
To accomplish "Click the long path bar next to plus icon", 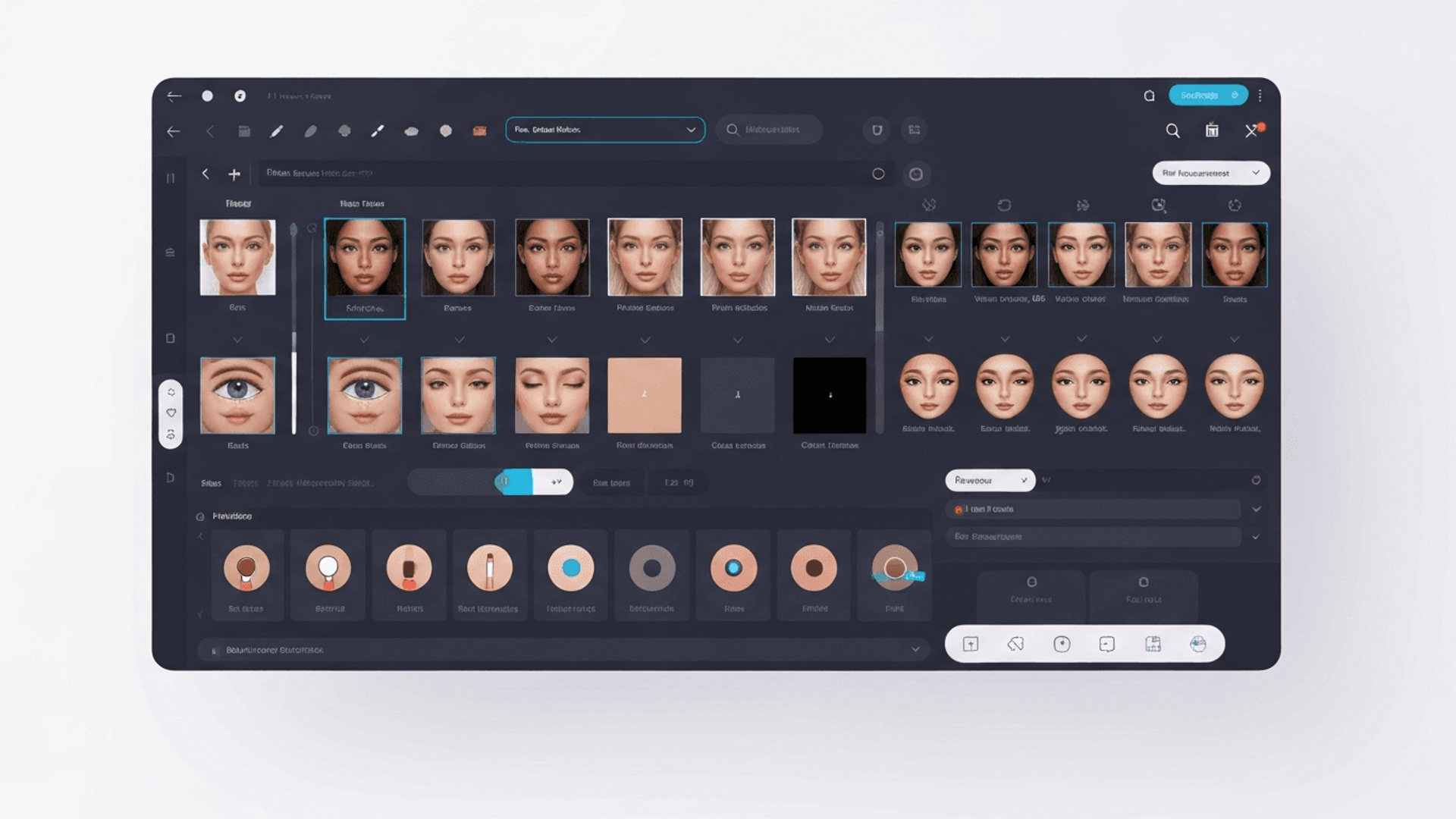I will [576, 174].
